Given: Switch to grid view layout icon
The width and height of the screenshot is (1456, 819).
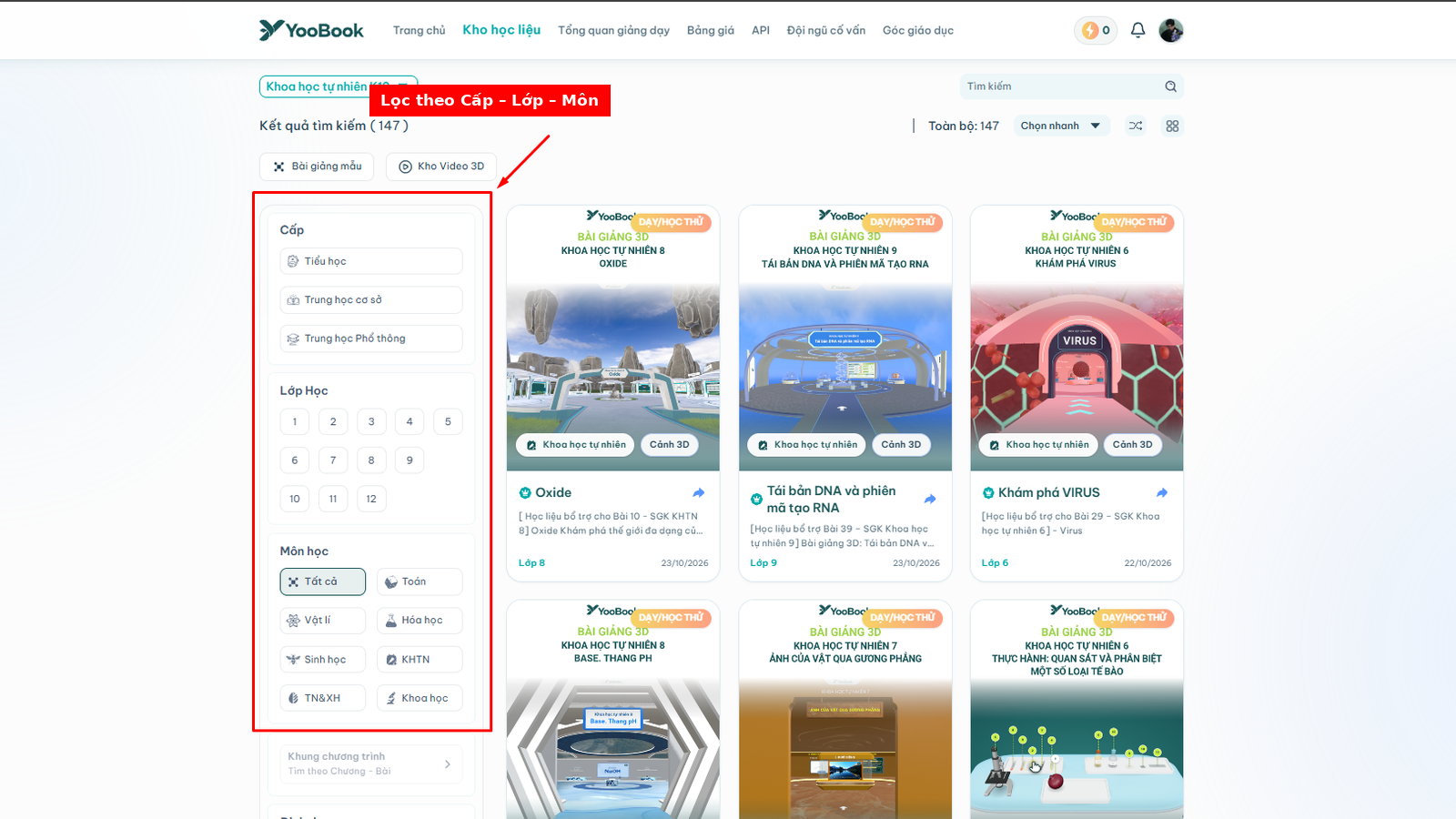Looking at the screenshot, I should click(x=1172, y=126).
